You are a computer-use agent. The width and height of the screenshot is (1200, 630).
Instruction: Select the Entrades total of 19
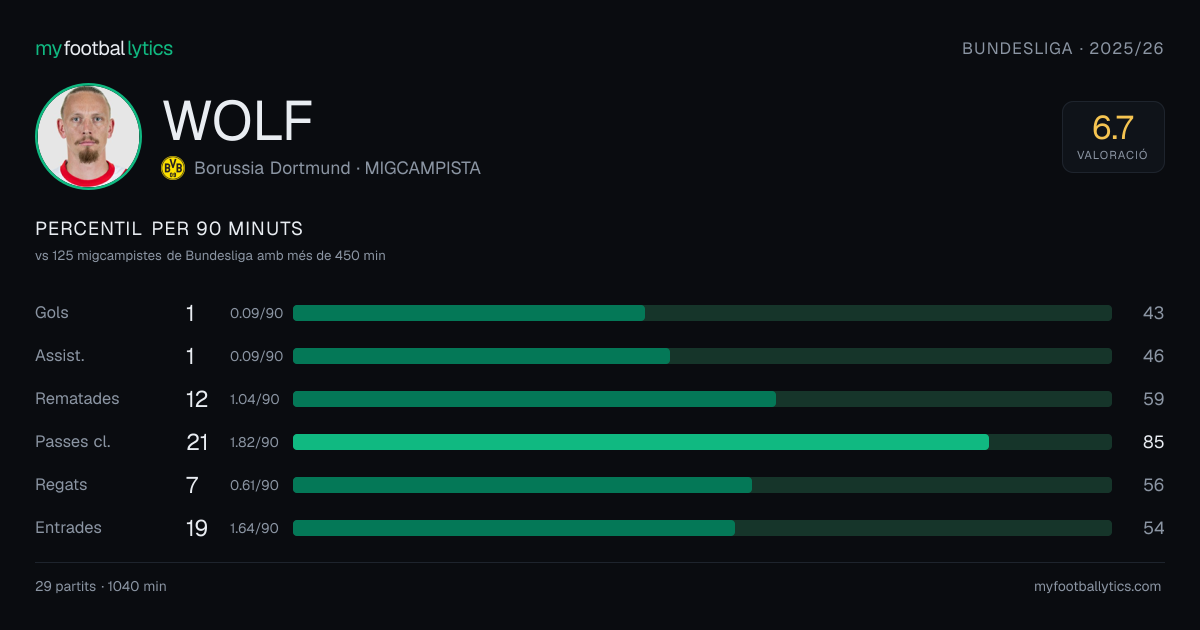[197, 528]
